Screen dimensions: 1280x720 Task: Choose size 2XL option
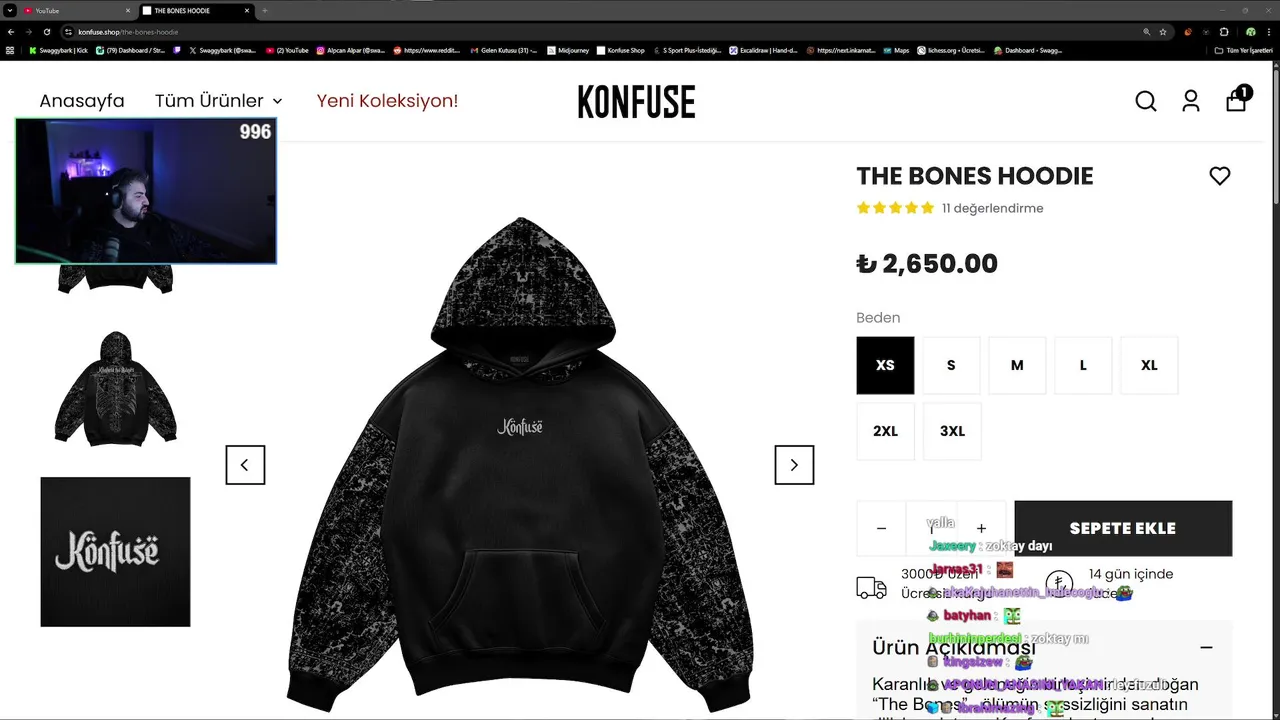(x=885, y=431)
